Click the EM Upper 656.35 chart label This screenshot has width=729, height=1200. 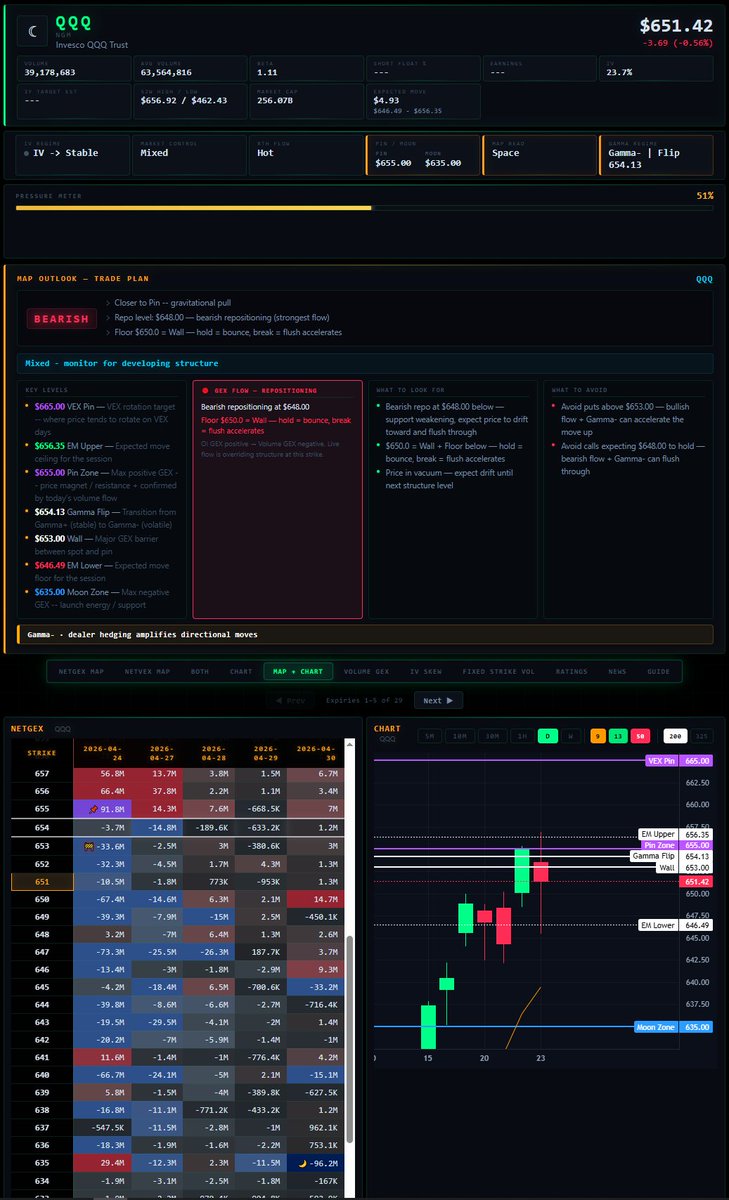click(x=676, y=834)
